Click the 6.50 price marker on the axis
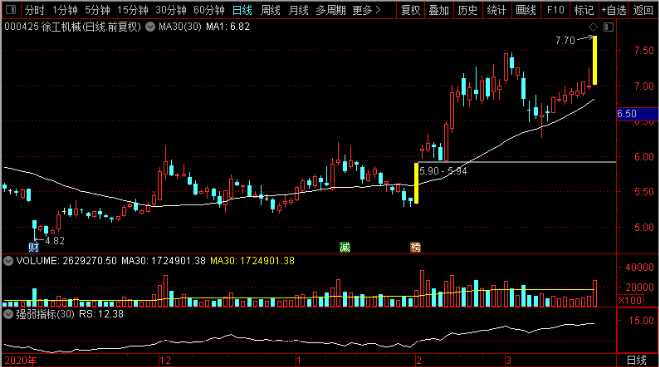659x367 pixels. [637, 114]
